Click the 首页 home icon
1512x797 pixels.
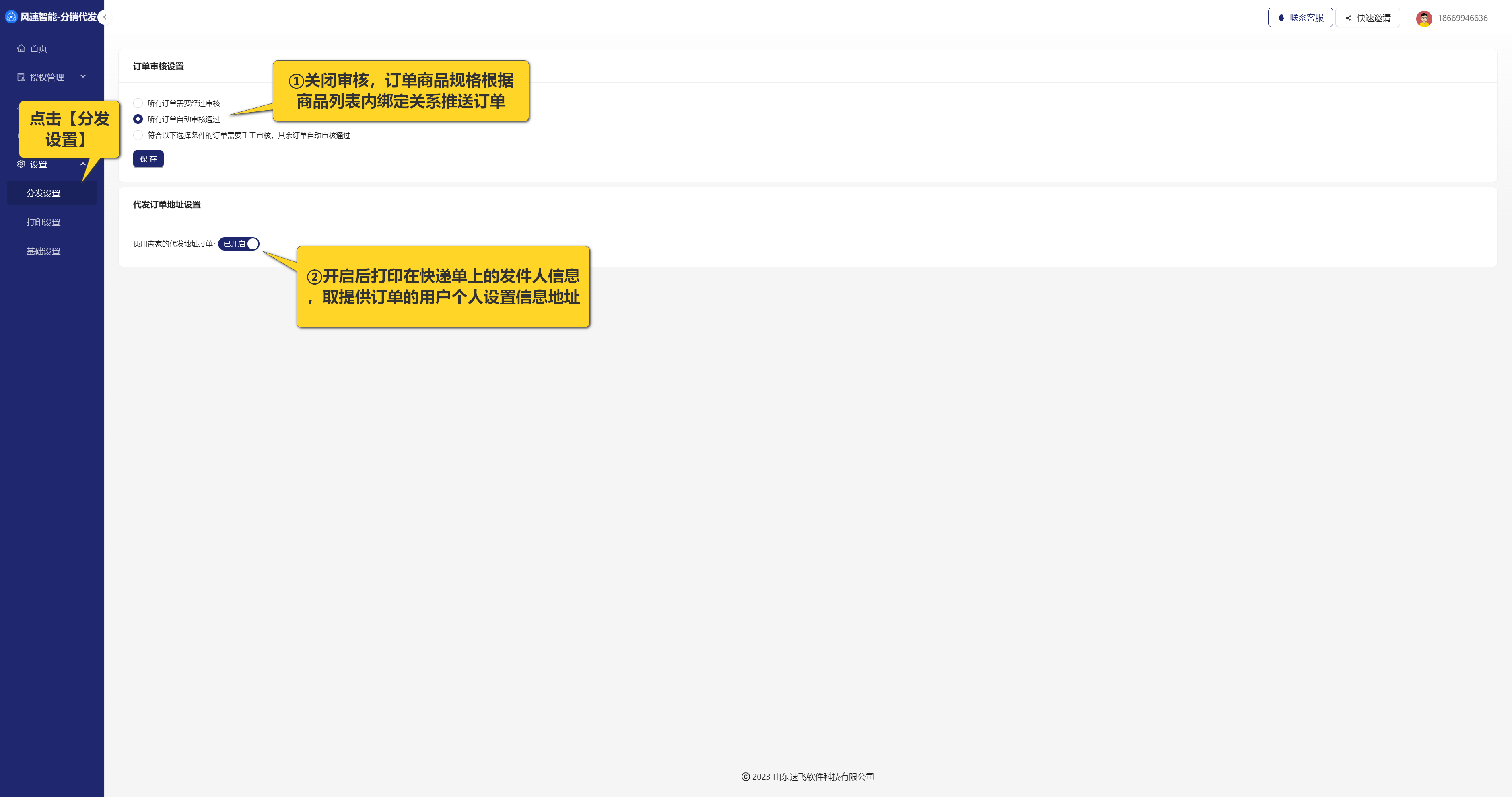click(21, 49)
